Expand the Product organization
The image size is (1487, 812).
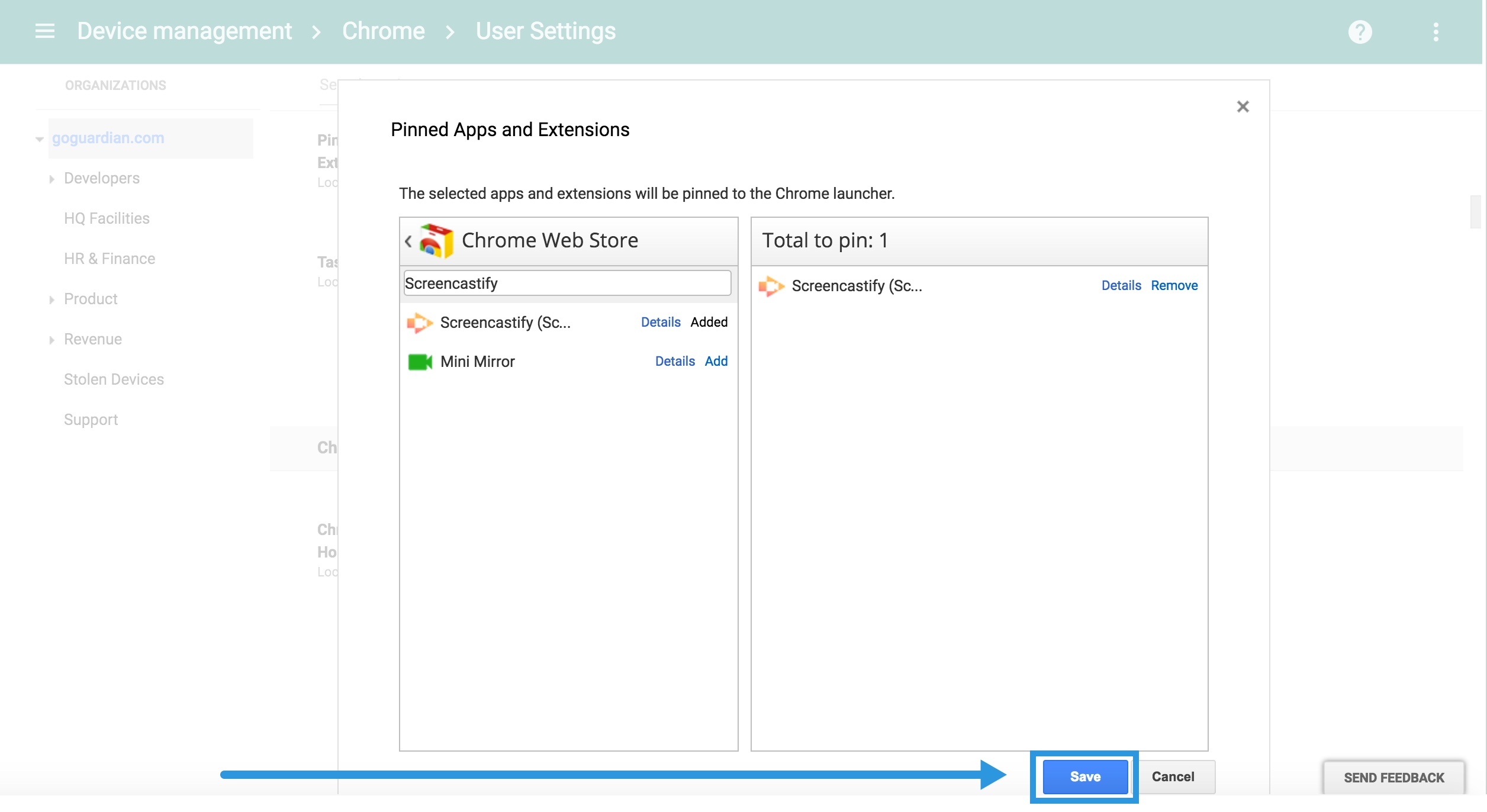pos(52,299)
